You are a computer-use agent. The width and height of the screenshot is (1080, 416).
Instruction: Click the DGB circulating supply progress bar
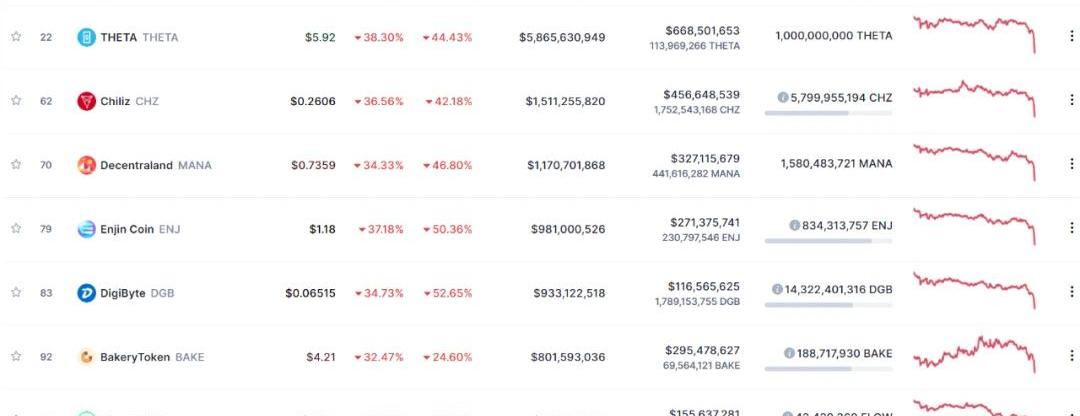[x=828, y=304]
